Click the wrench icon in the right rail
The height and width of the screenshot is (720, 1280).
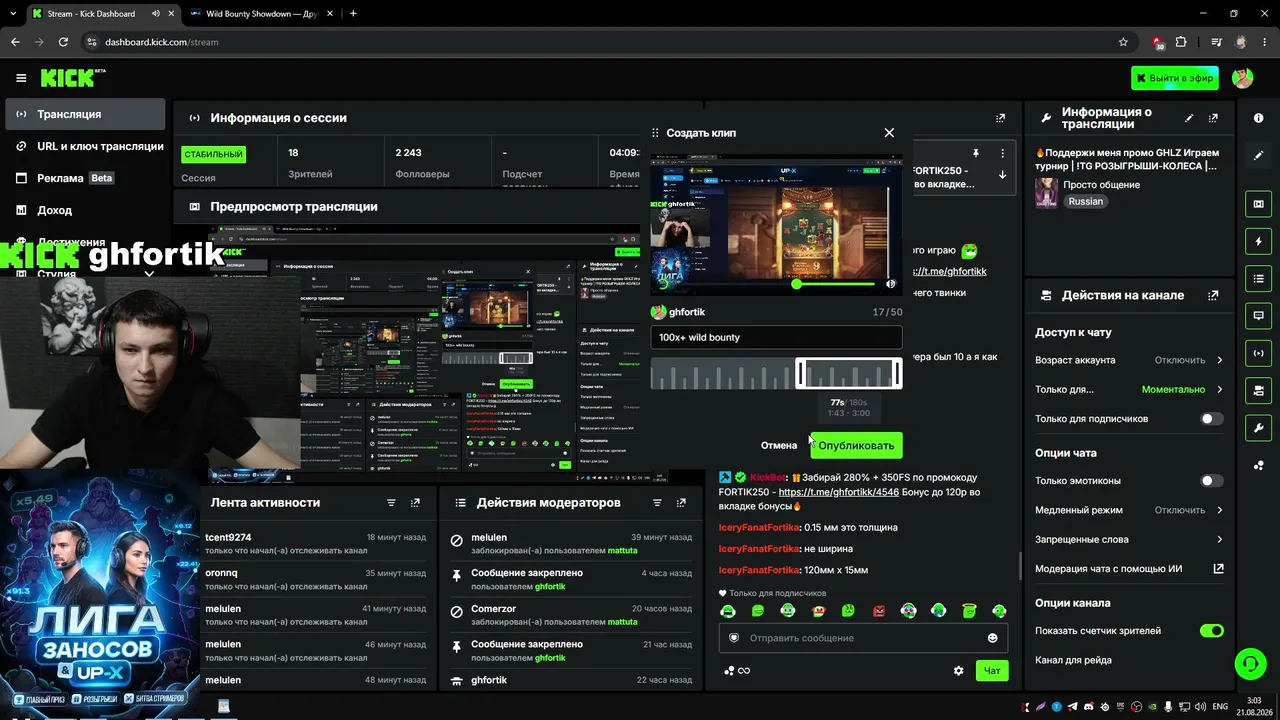pos(1259,427)
